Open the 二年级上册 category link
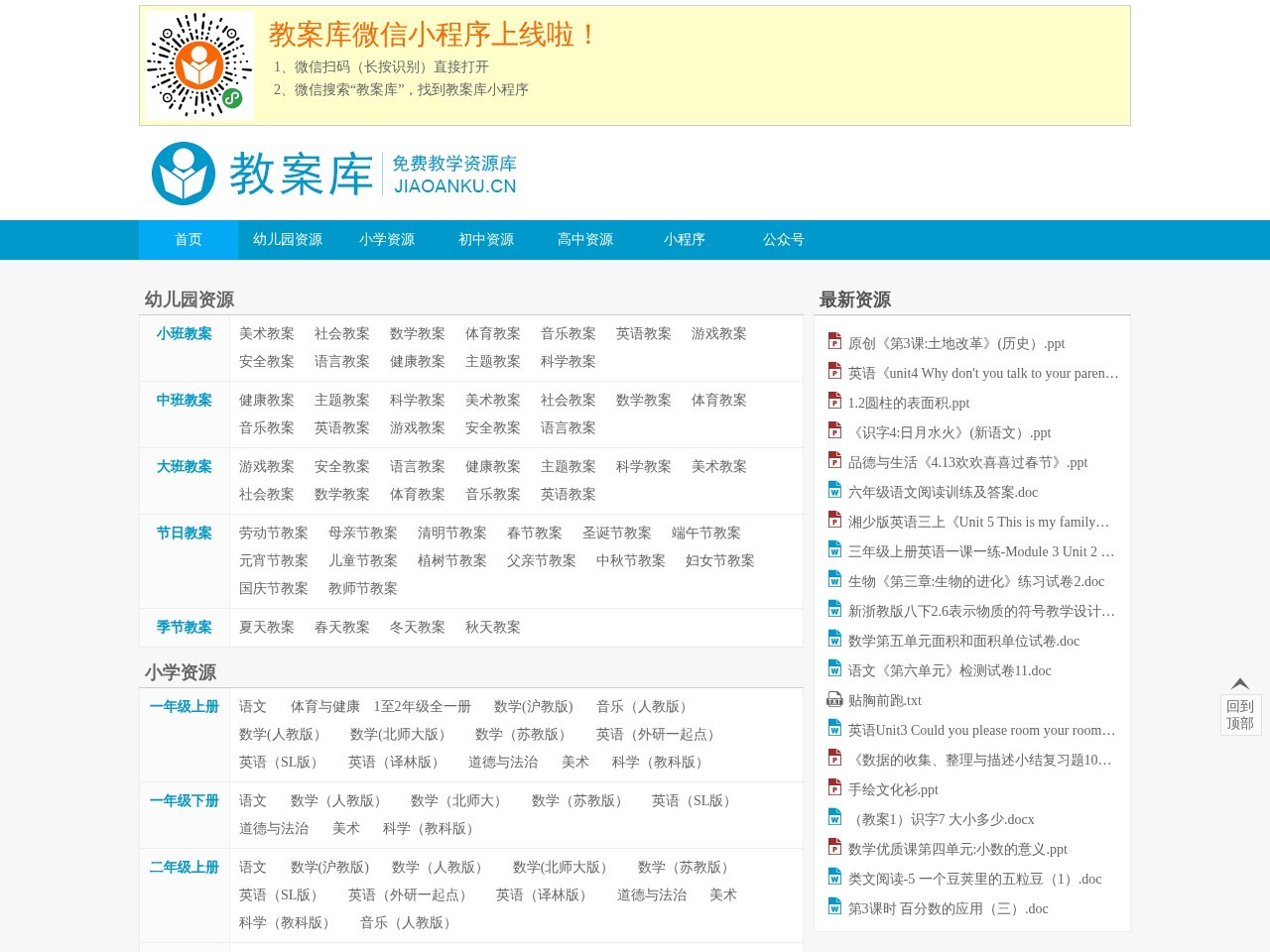This screenshot has height=952, width=1270. click(185, 868)
